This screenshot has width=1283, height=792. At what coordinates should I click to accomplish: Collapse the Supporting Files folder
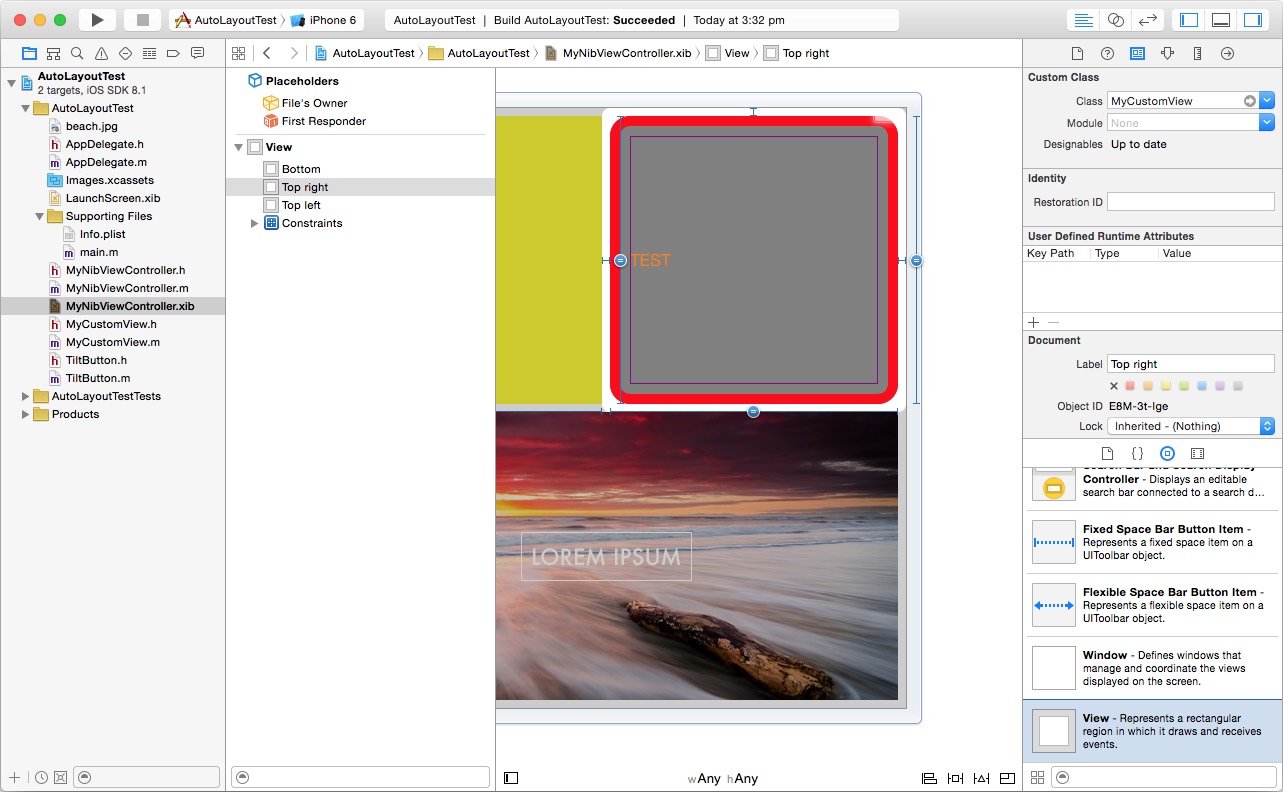40,216
